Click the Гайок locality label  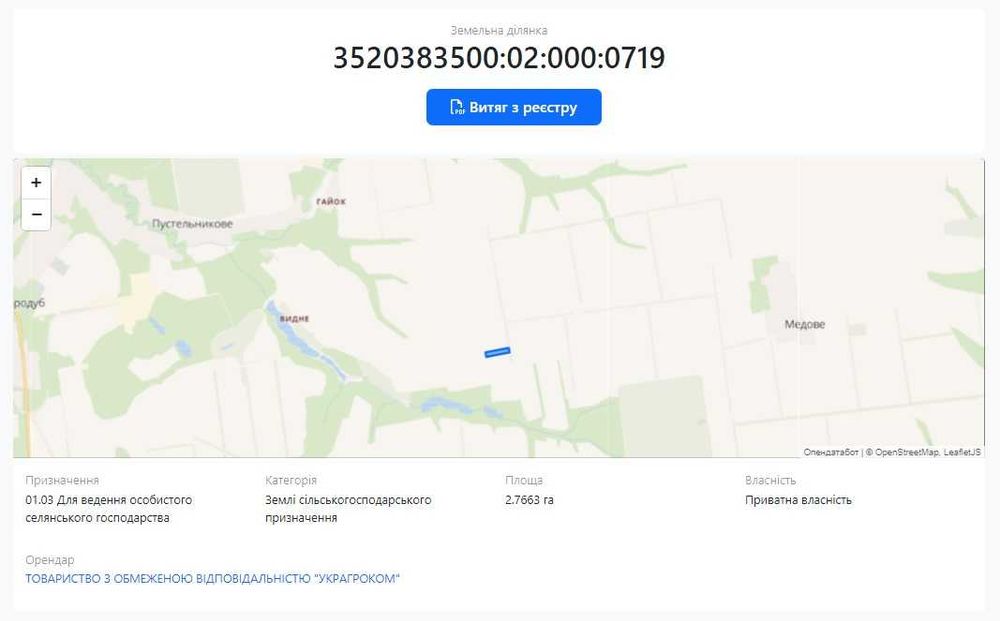pyautogui.click(x=331, y=201)
